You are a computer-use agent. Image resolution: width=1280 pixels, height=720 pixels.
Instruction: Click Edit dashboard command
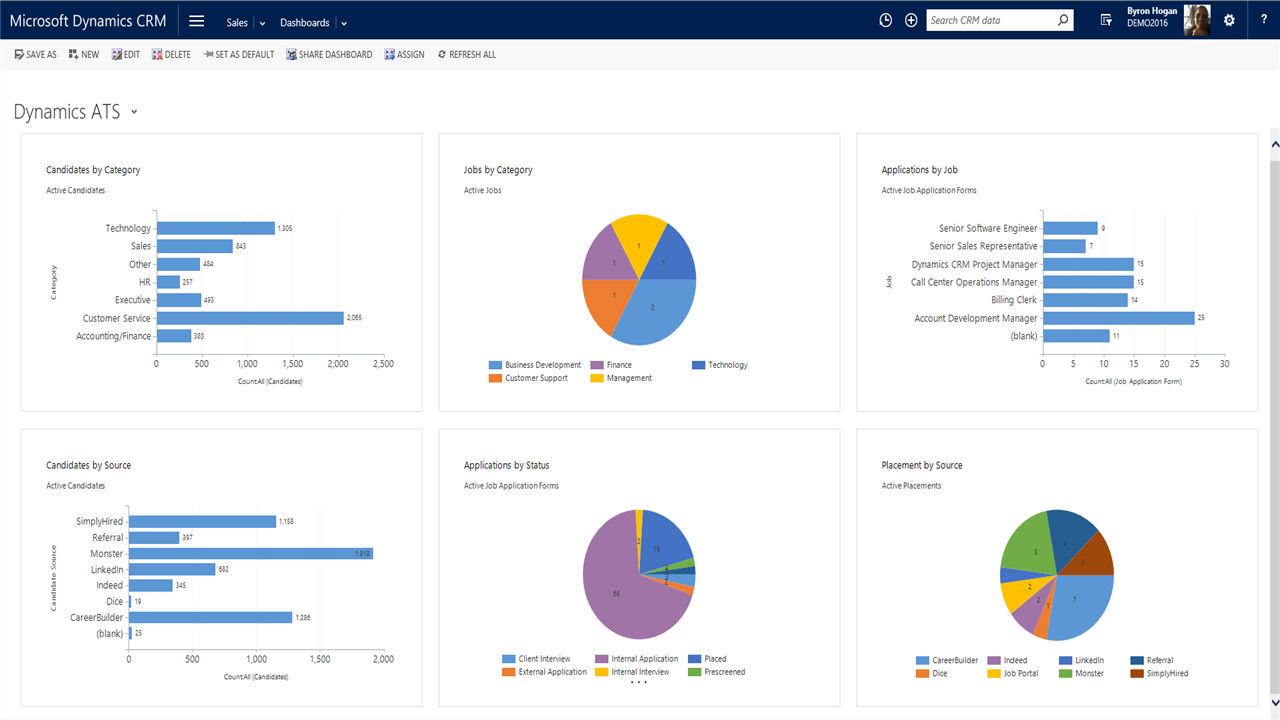click(x=126, y=55)
